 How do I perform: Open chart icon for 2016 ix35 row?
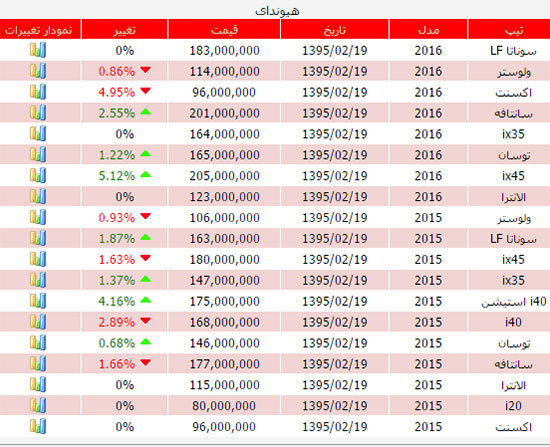(38, 134)
